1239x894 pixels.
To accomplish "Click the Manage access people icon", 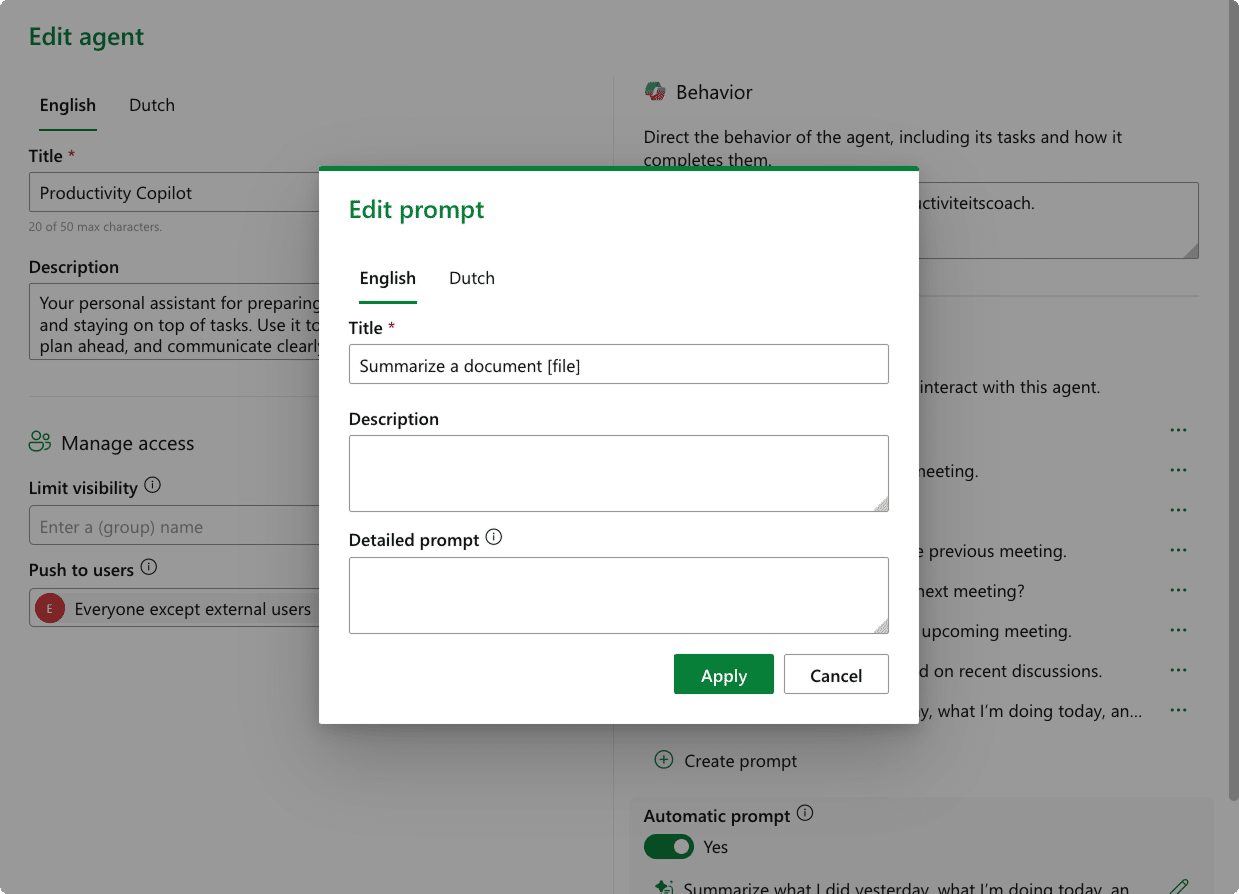I will [40, 442].
